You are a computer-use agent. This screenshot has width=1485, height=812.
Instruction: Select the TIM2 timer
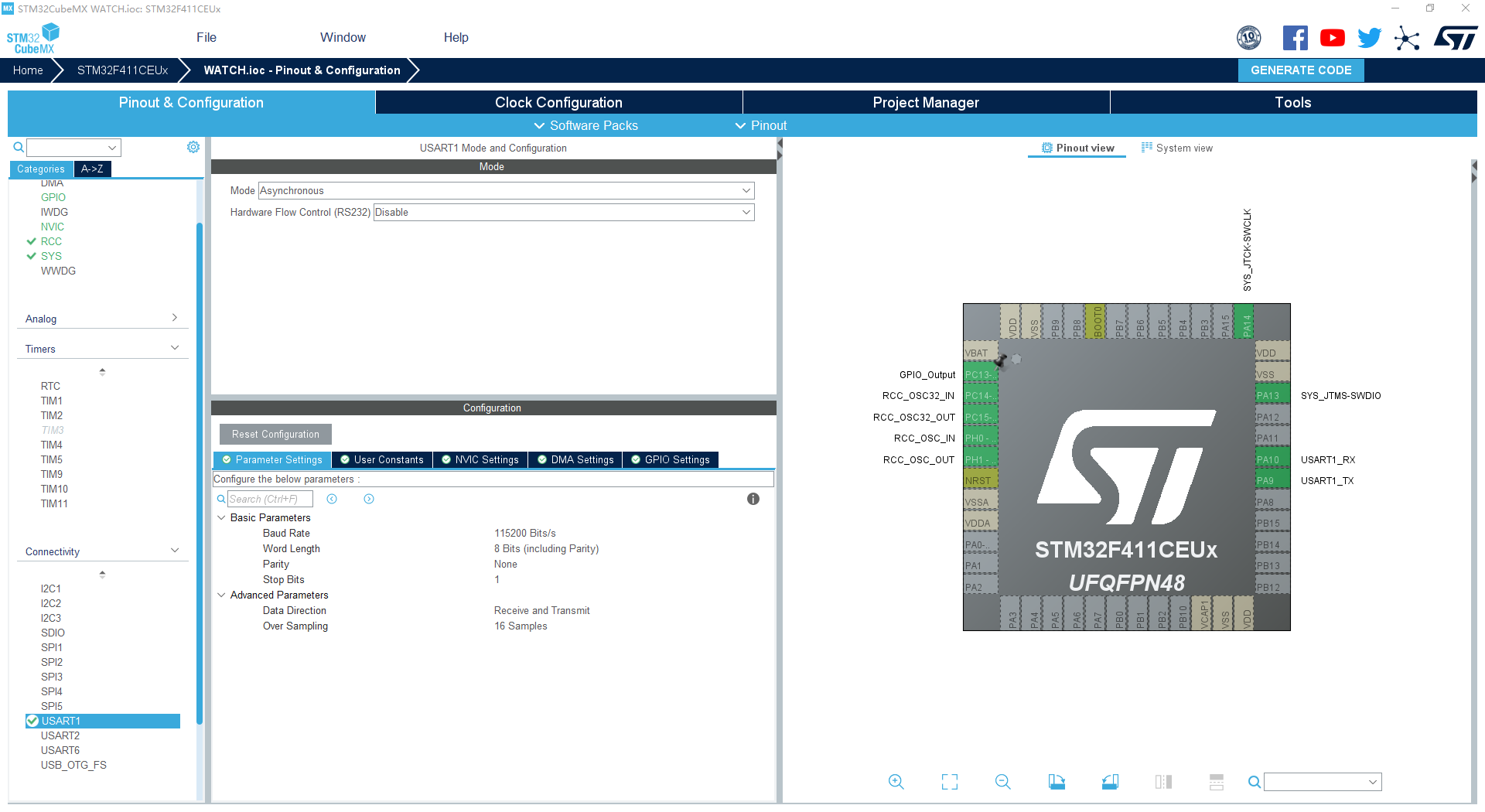tap(52, 415)
